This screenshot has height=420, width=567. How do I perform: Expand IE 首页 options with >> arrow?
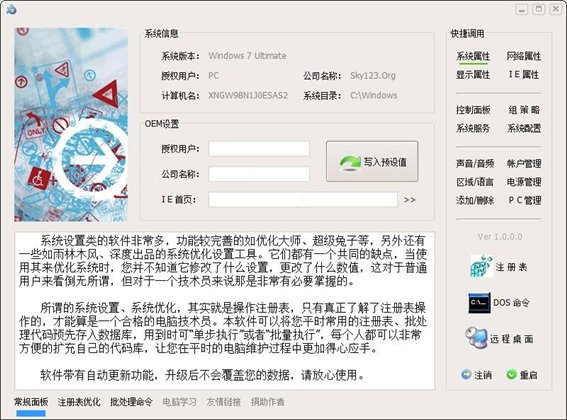(409, 200)
